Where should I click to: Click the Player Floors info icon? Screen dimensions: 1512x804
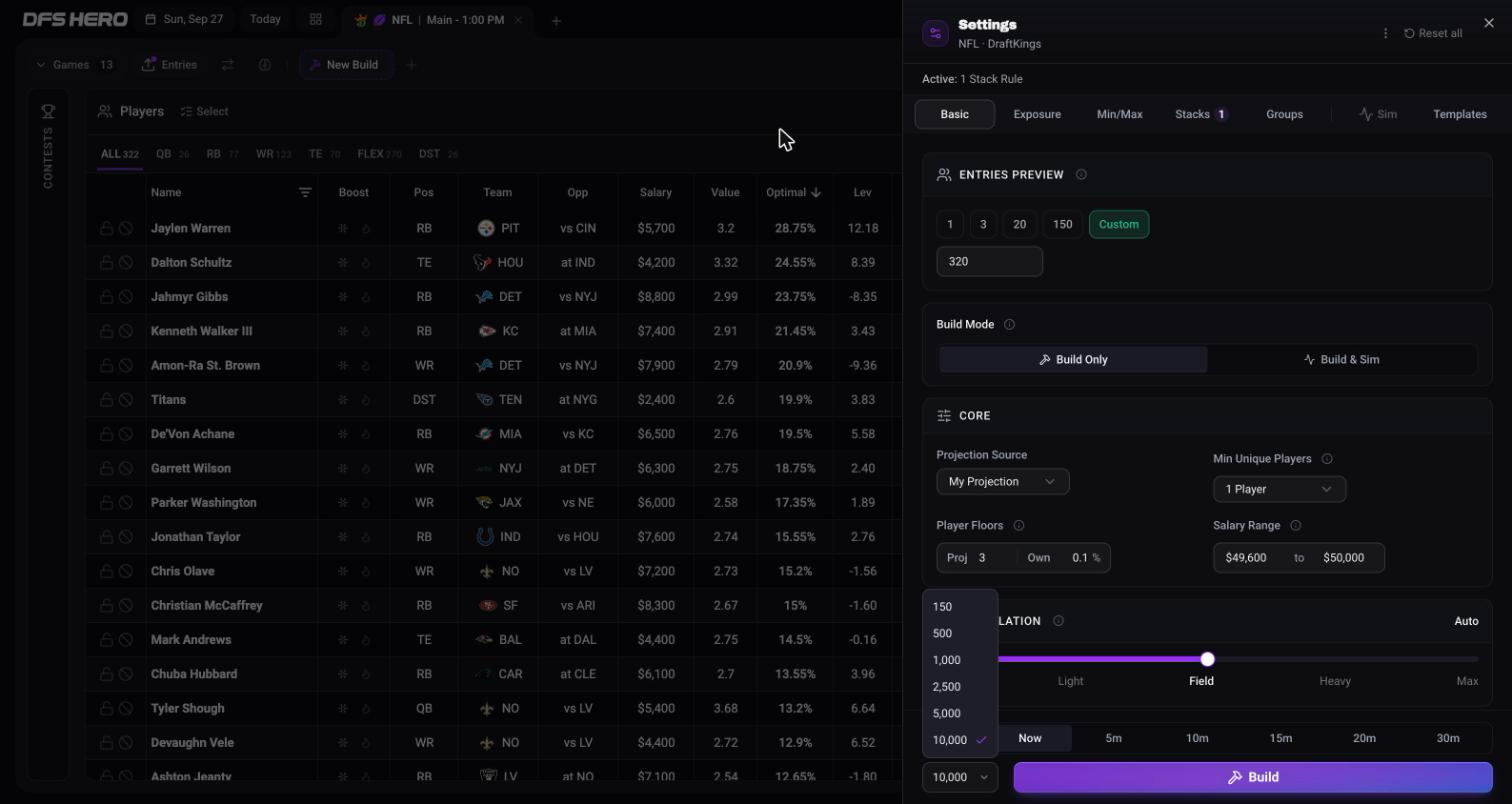click(1018, 525)
